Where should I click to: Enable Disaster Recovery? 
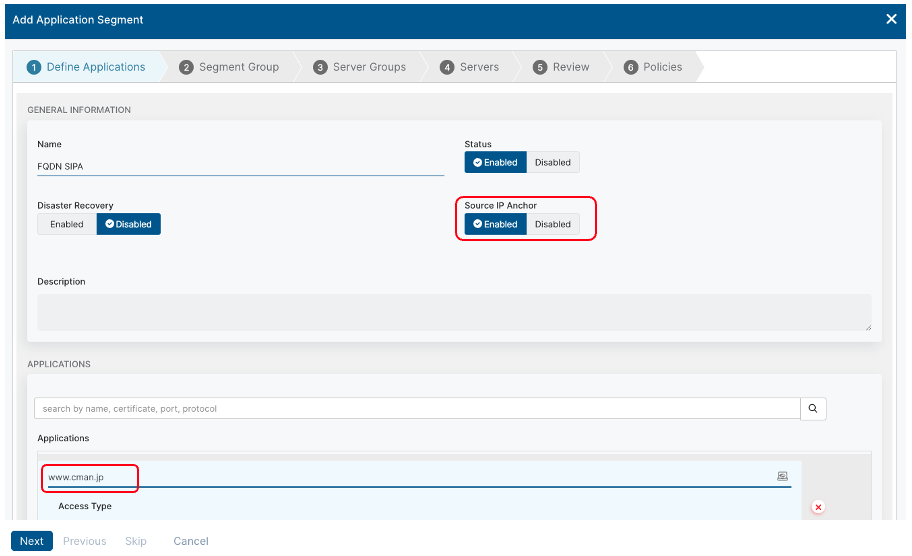point(67,224)
